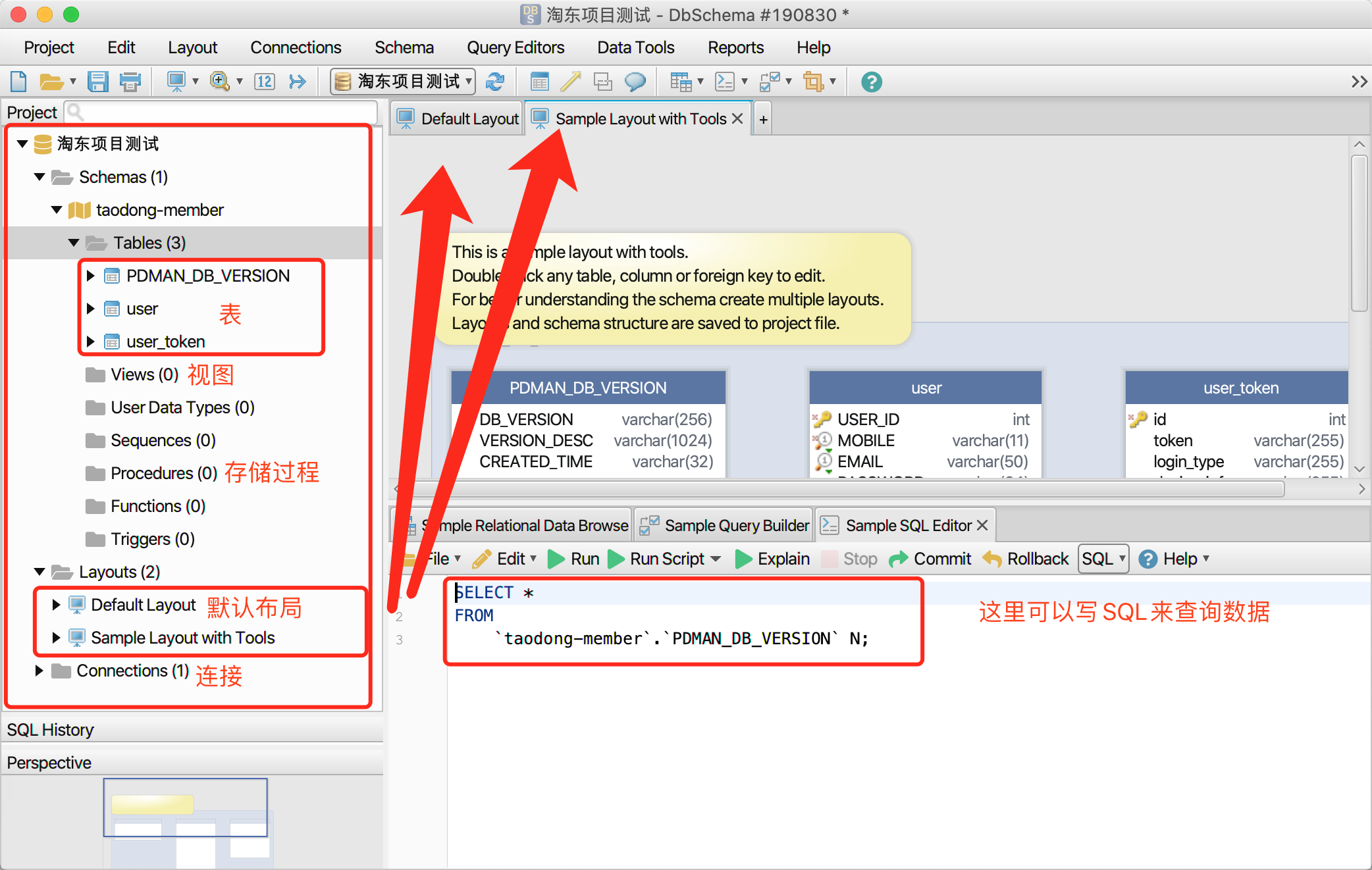Screen dimensions: 1372x870
Task: Click the group/layers toolbar icon
Action: click(x=602, y=82)
